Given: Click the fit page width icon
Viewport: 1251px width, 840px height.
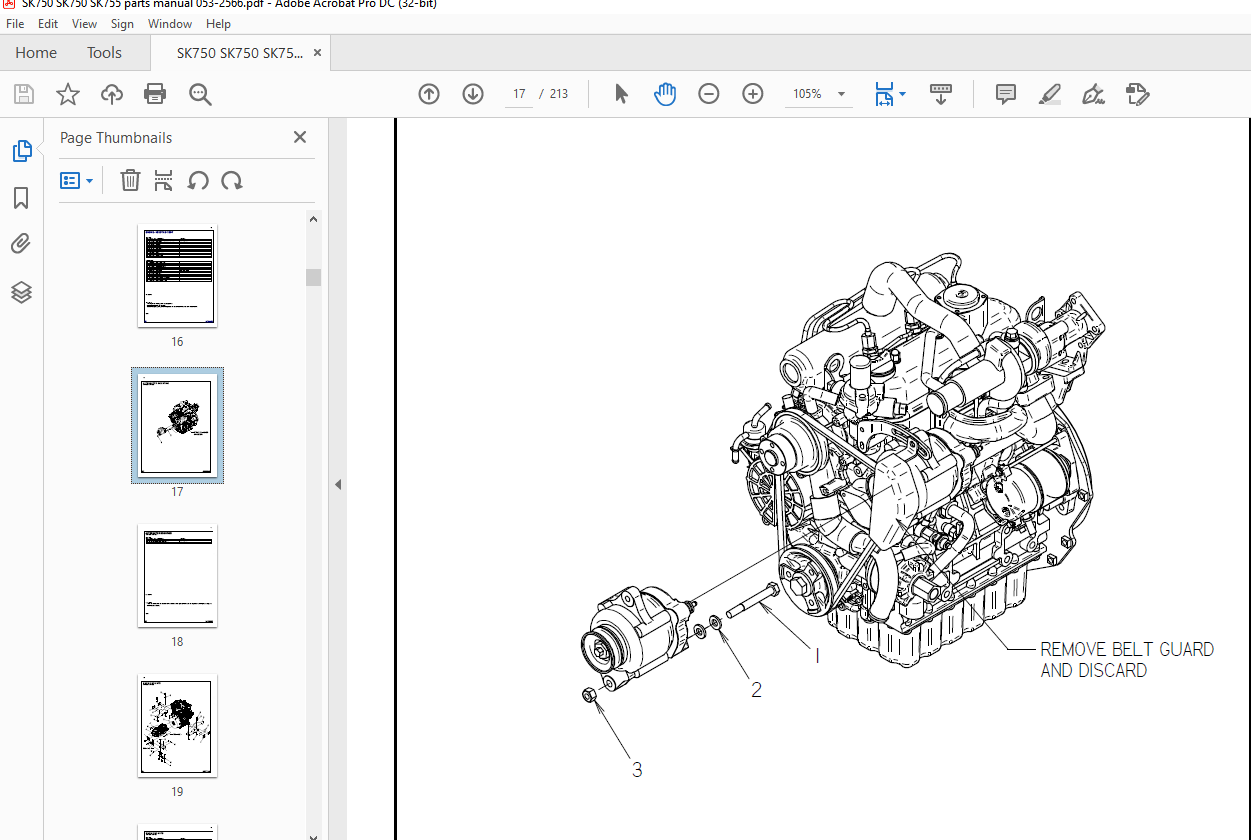Looking at the screenshot, I should (x=883, y=94).
